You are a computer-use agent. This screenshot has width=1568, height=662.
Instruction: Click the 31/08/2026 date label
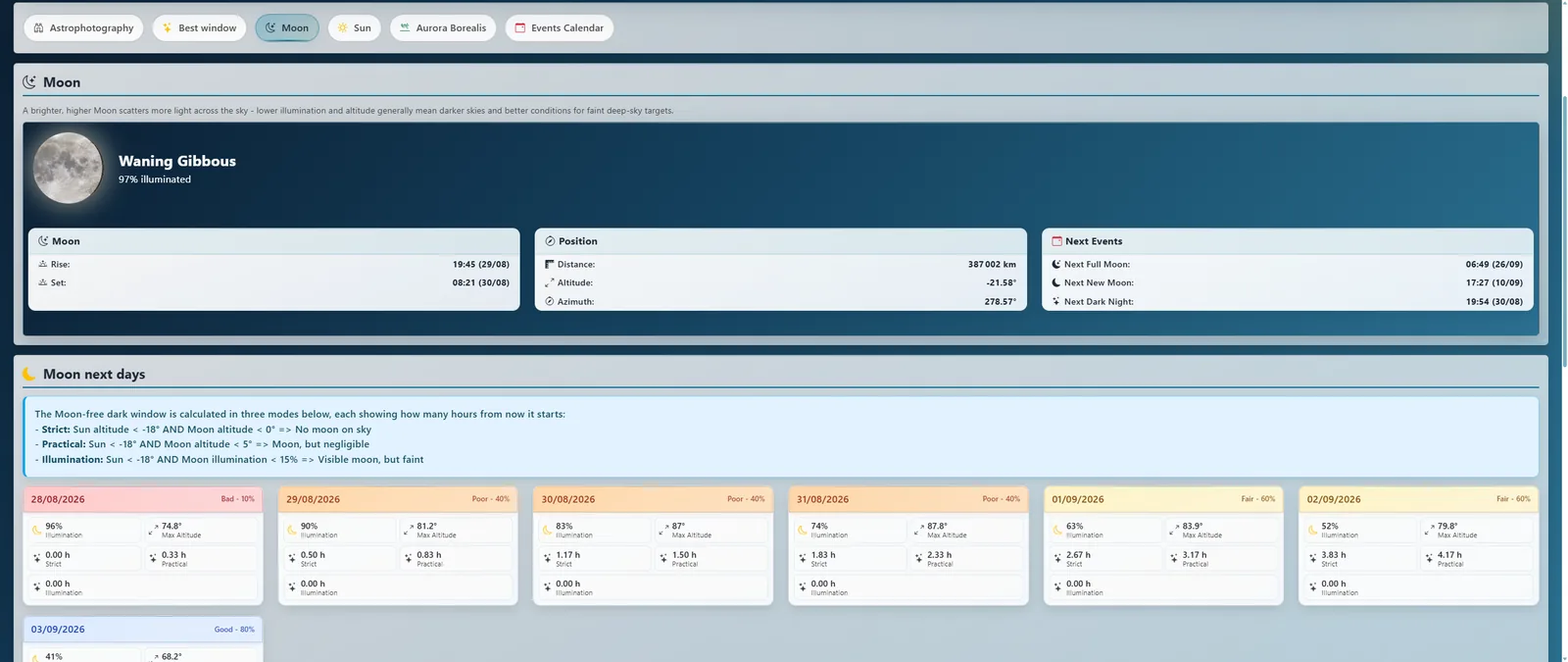pos(823,499)
